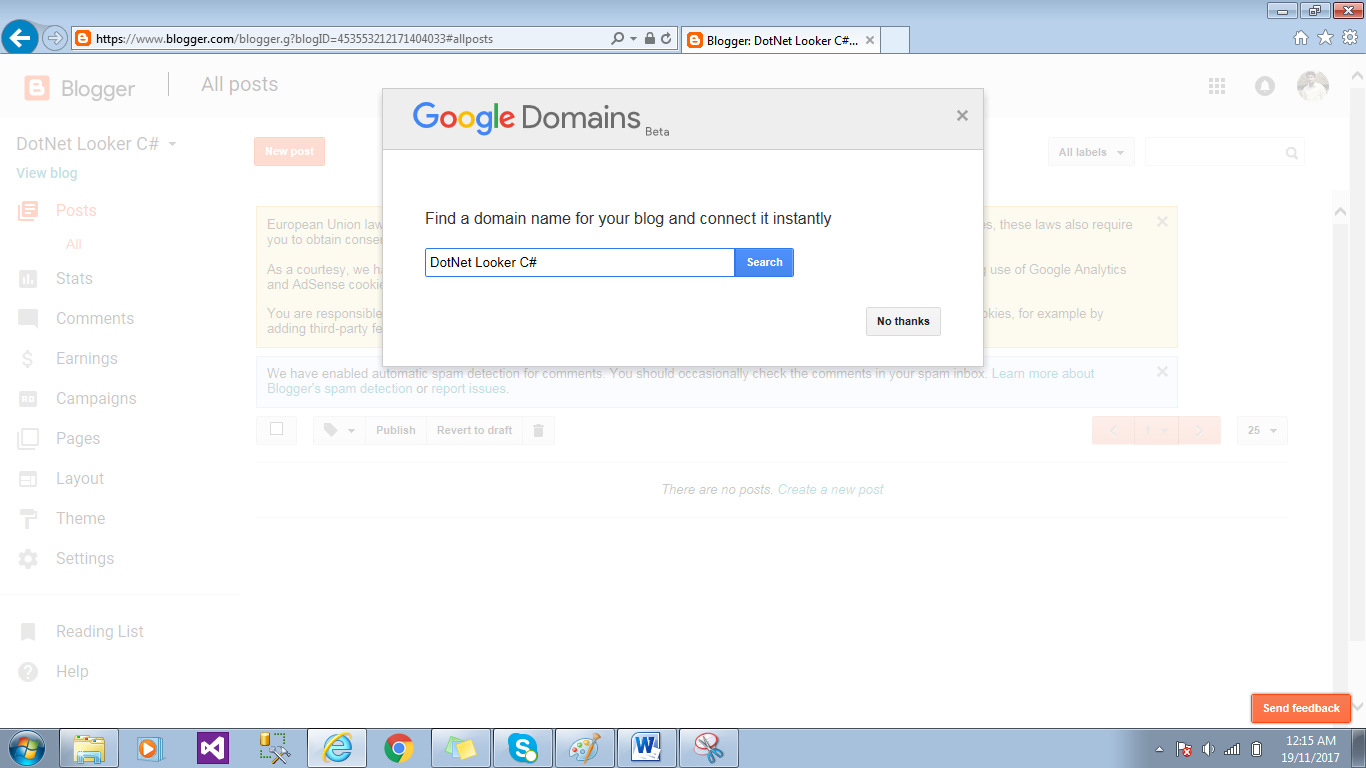
Task: Dismiss the European Union notice
Action: (x=1162, y=222)
